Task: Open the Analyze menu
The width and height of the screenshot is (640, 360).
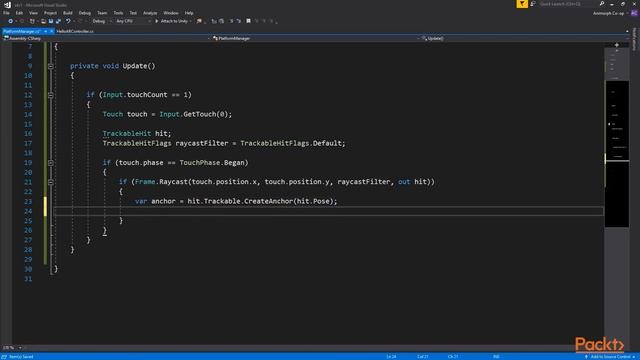Action: 150,13
